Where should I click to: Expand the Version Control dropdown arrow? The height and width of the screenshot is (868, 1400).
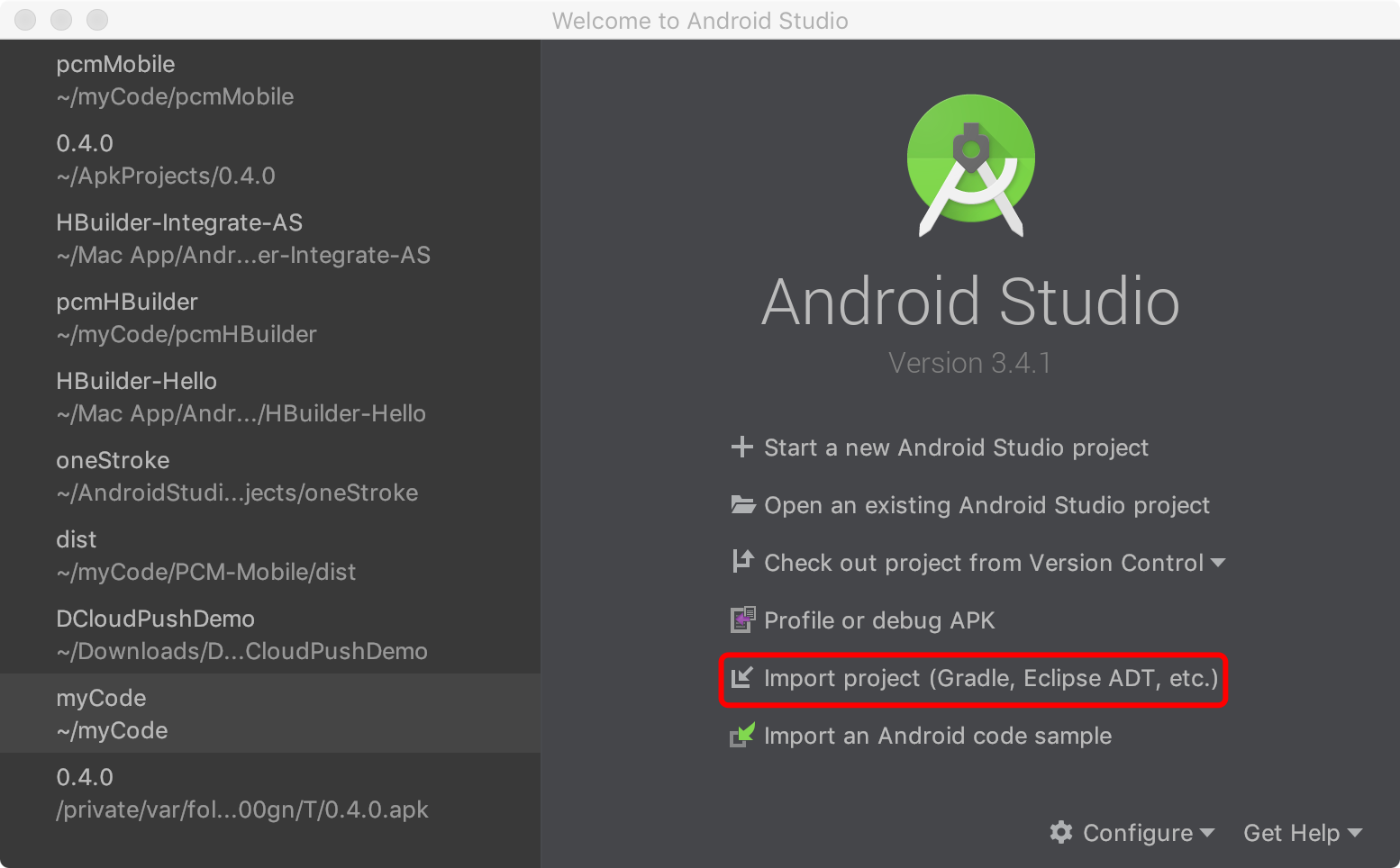(1218, 563)
